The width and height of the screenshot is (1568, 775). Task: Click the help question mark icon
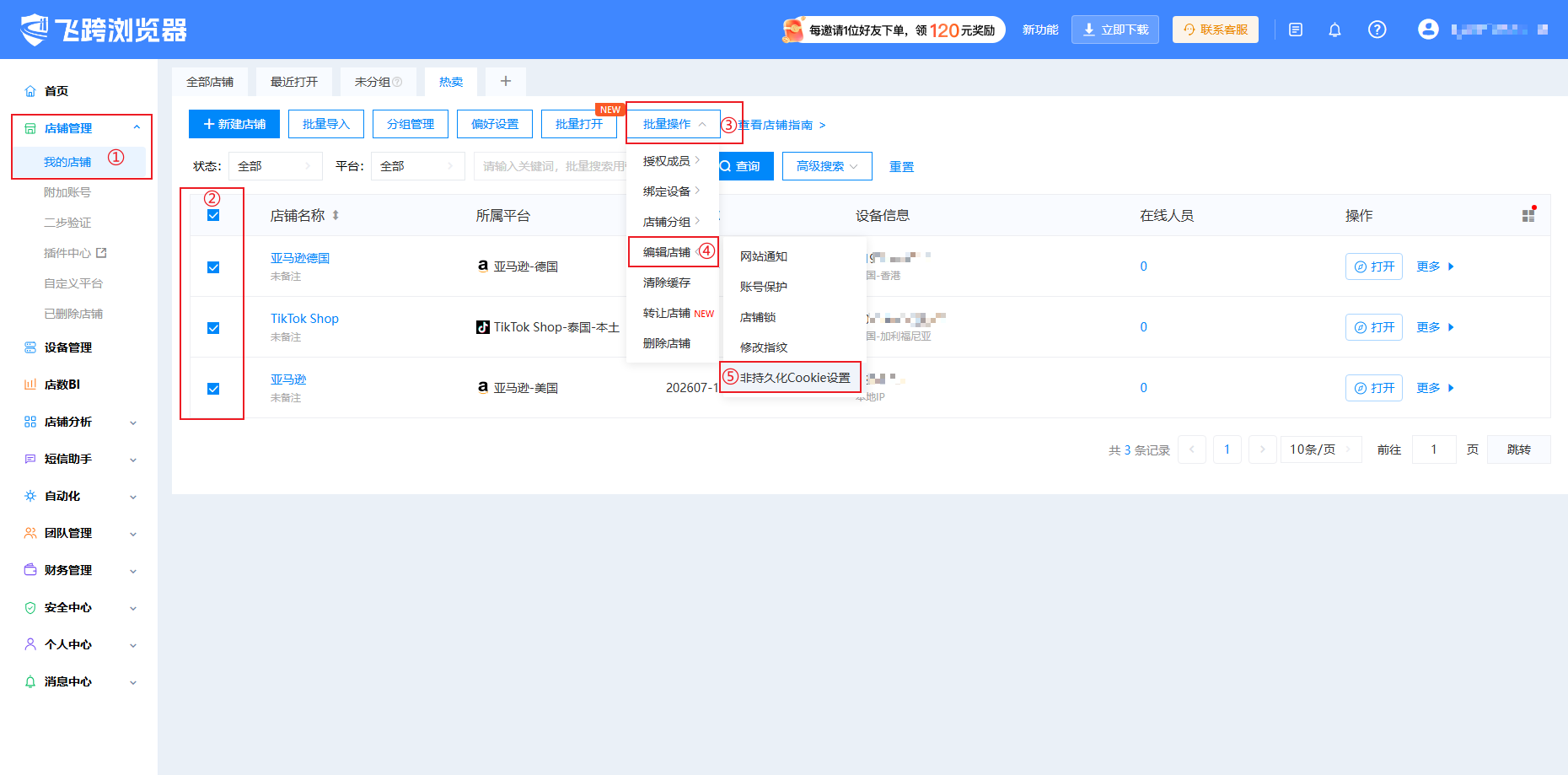pyautogui.click(x=1377, y=30)
